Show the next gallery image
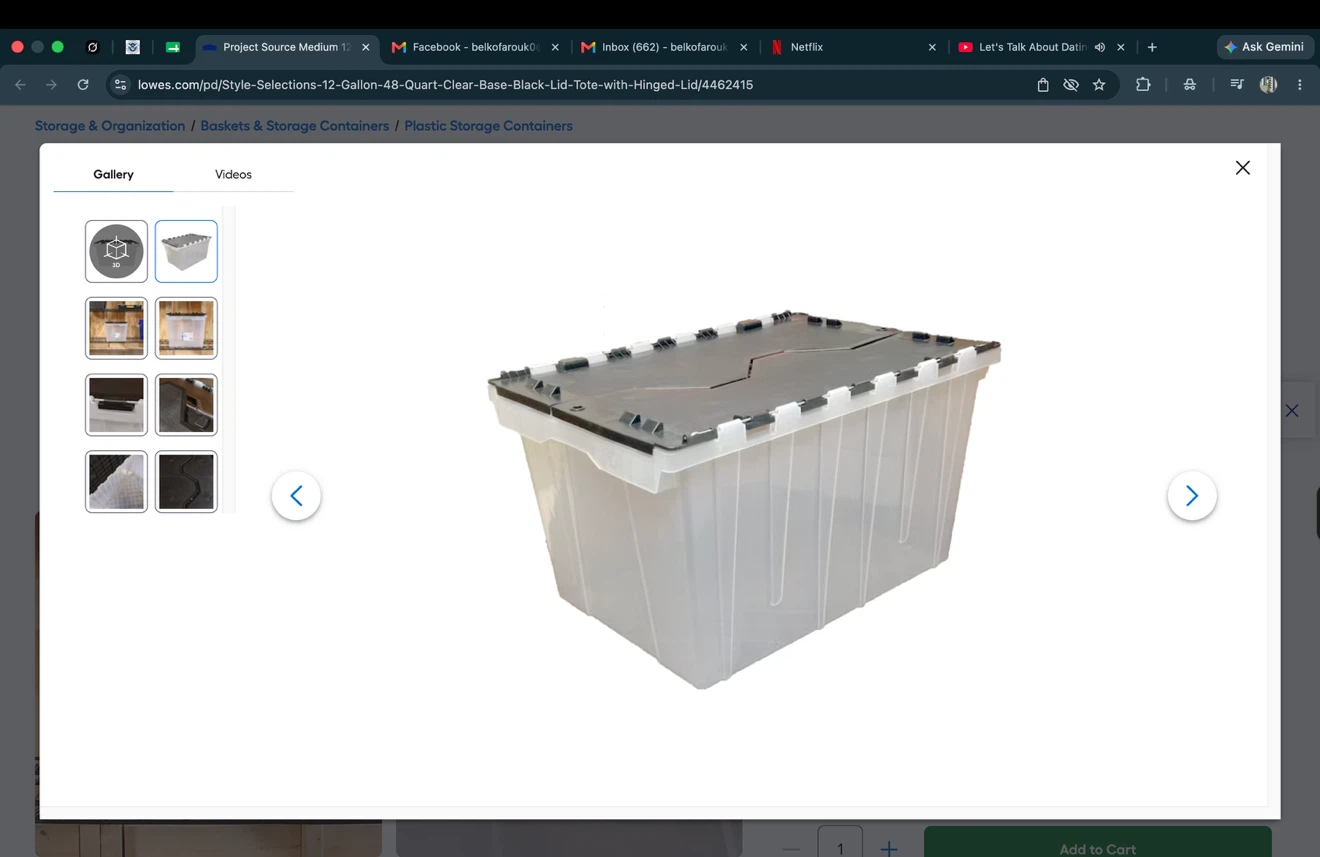 pos(1191,496)
